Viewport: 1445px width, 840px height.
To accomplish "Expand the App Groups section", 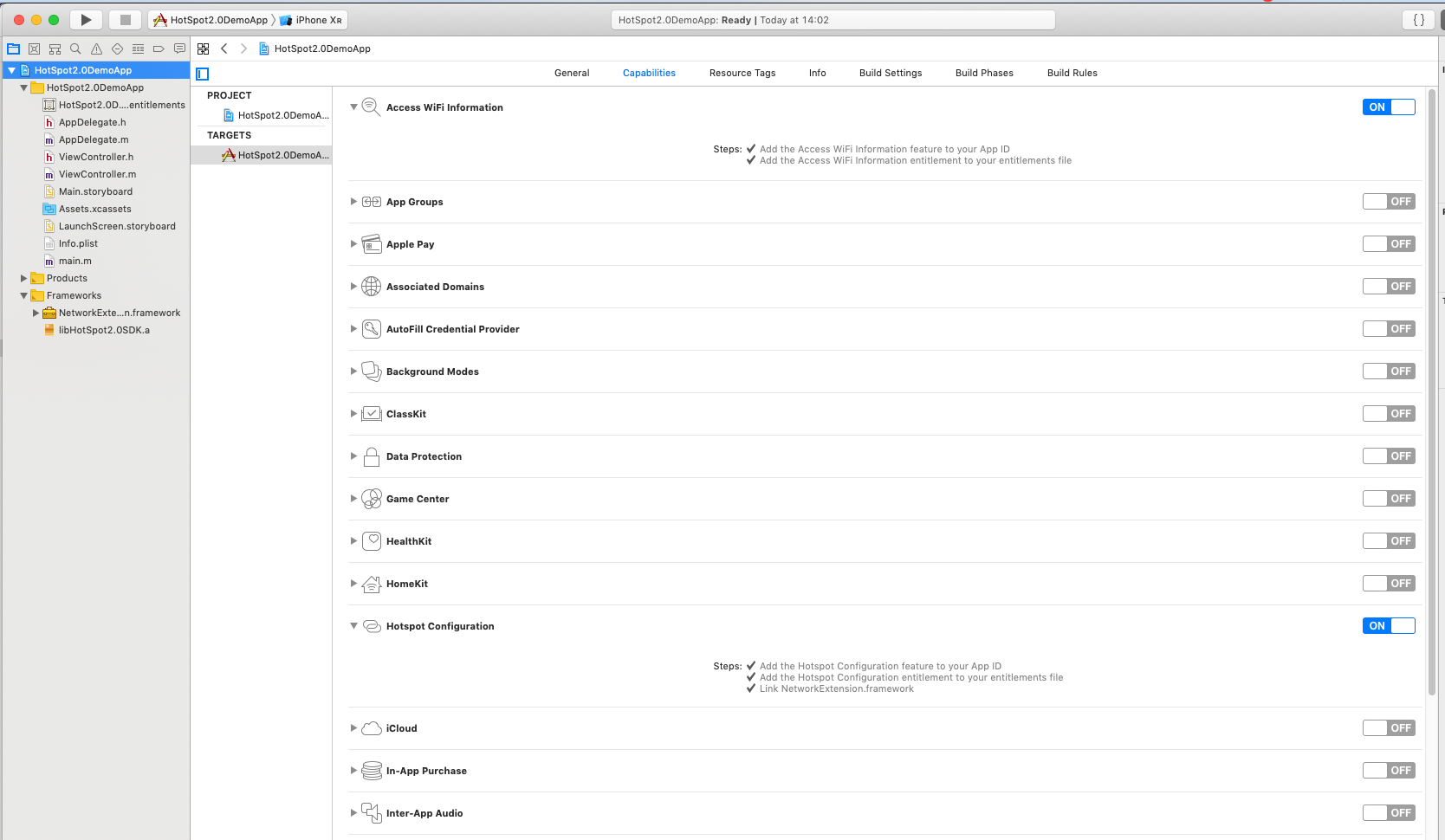I will coord(353,202).
